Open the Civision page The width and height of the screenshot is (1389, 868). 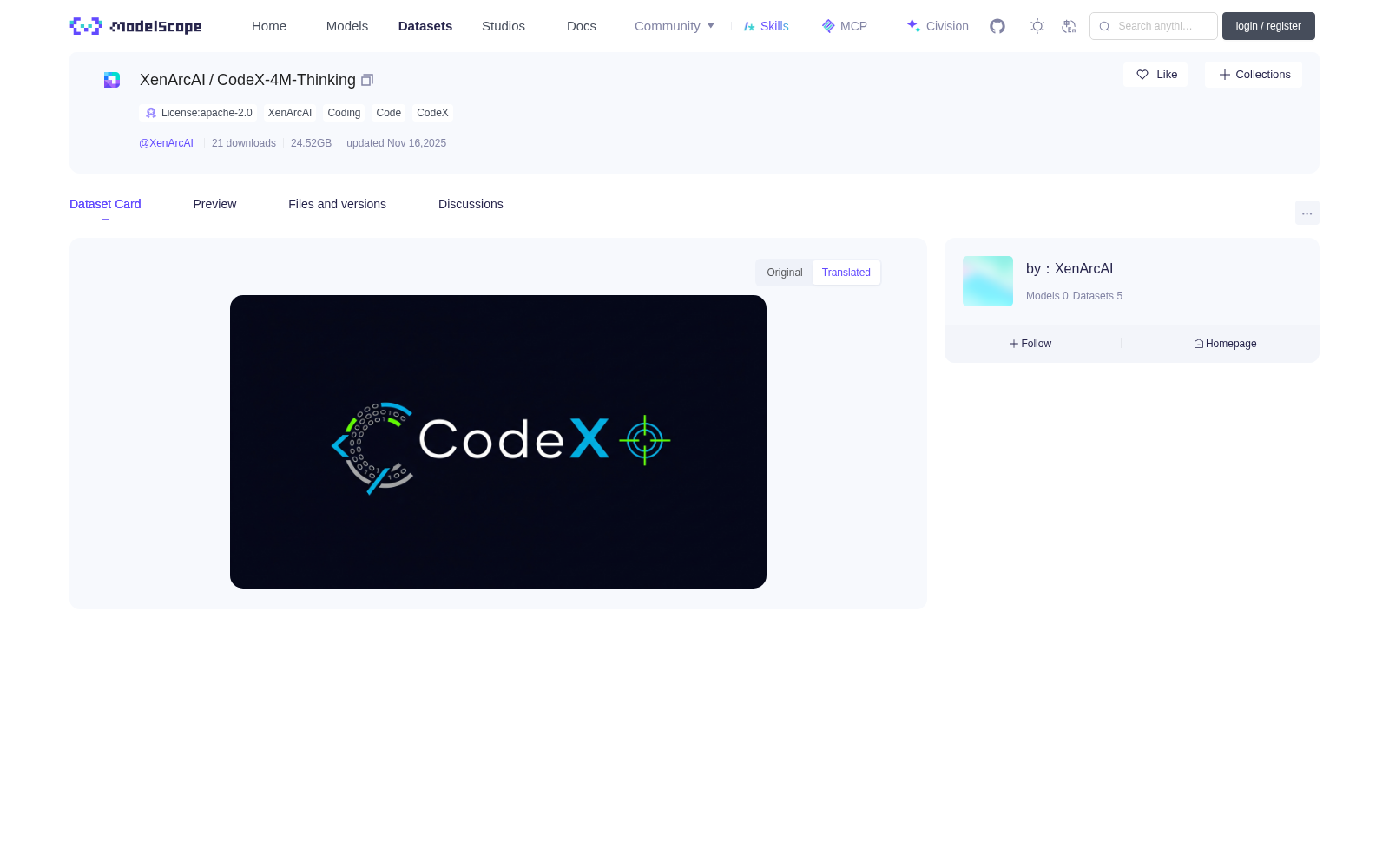click(938, 26)
